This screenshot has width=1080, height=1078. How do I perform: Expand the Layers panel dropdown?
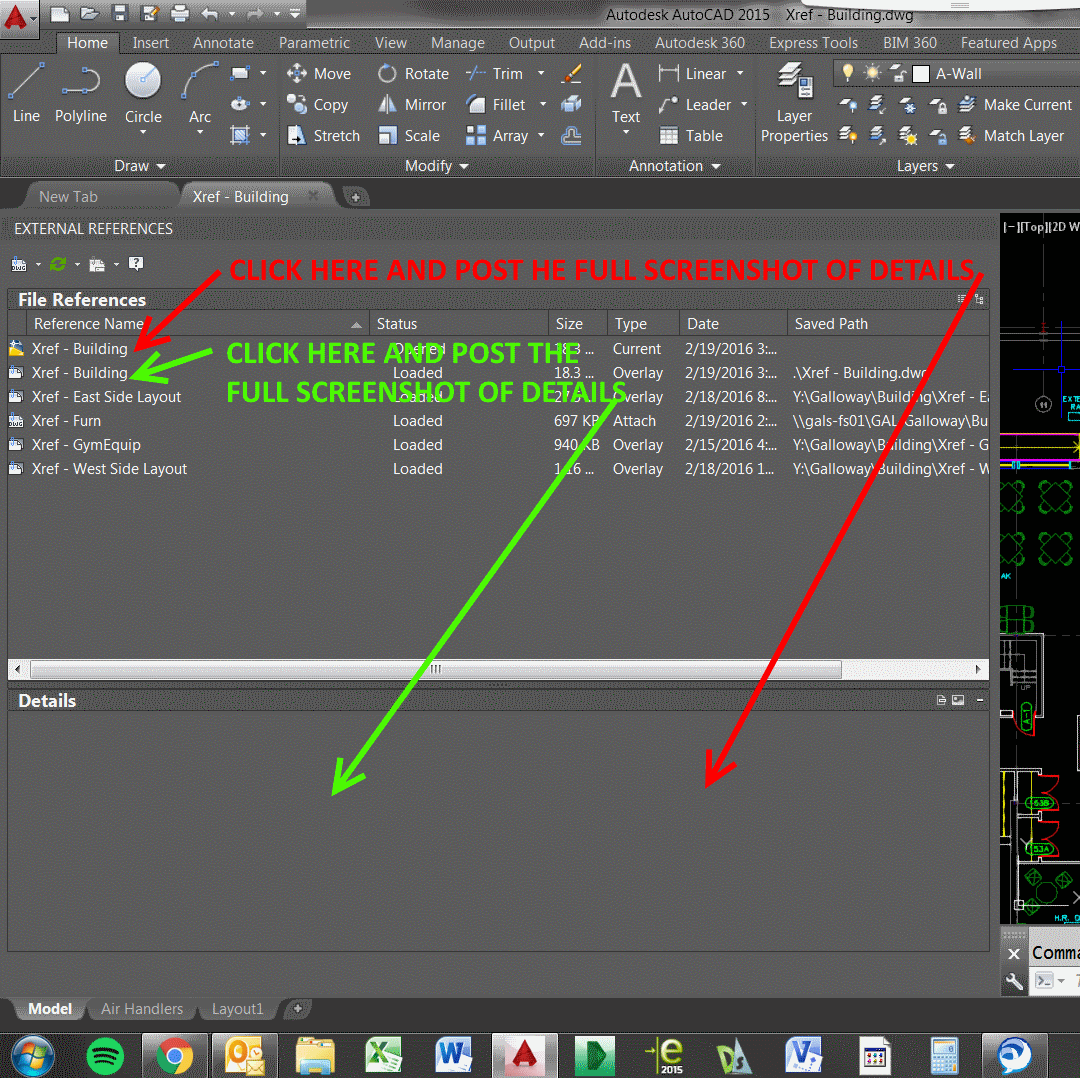tap(926, 166)
